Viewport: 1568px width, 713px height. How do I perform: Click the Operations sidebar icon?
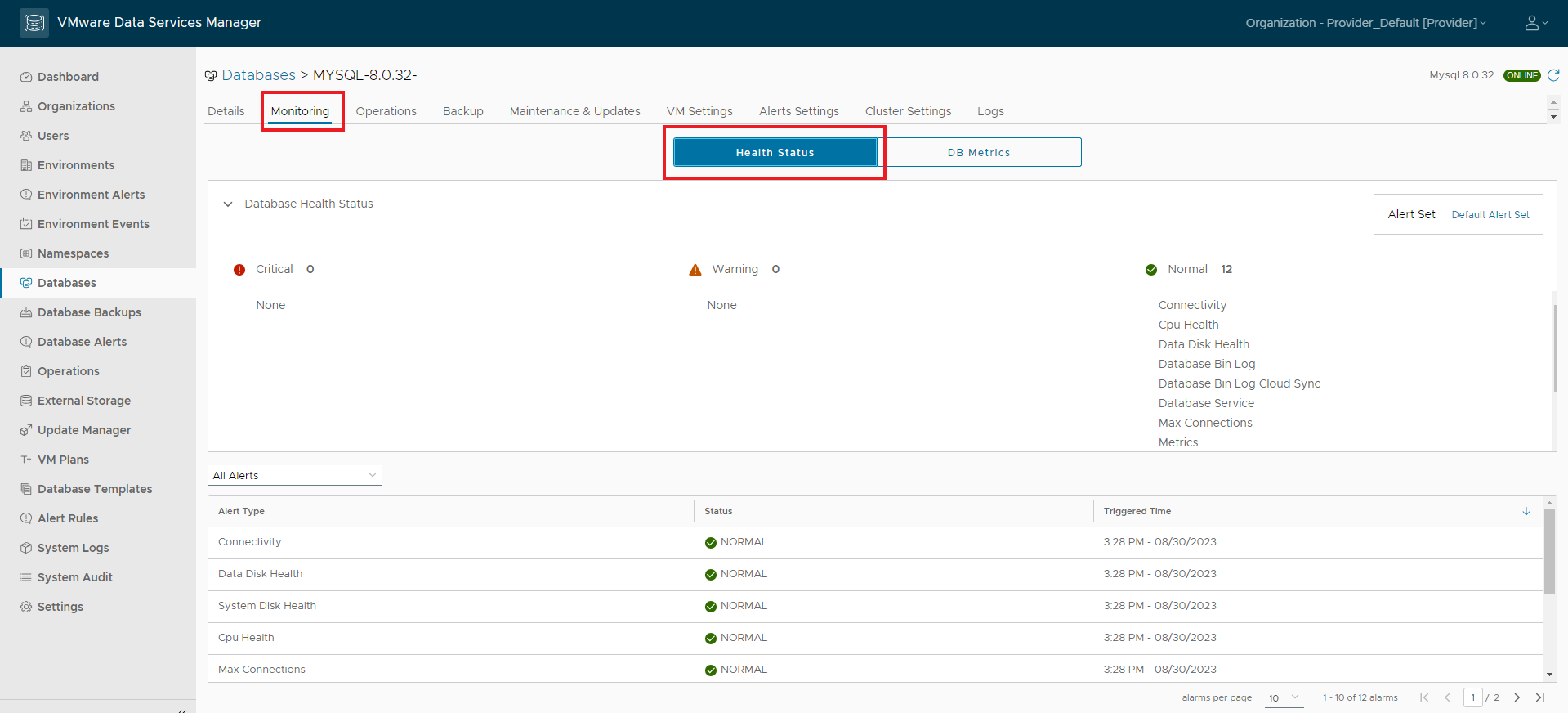26,371
